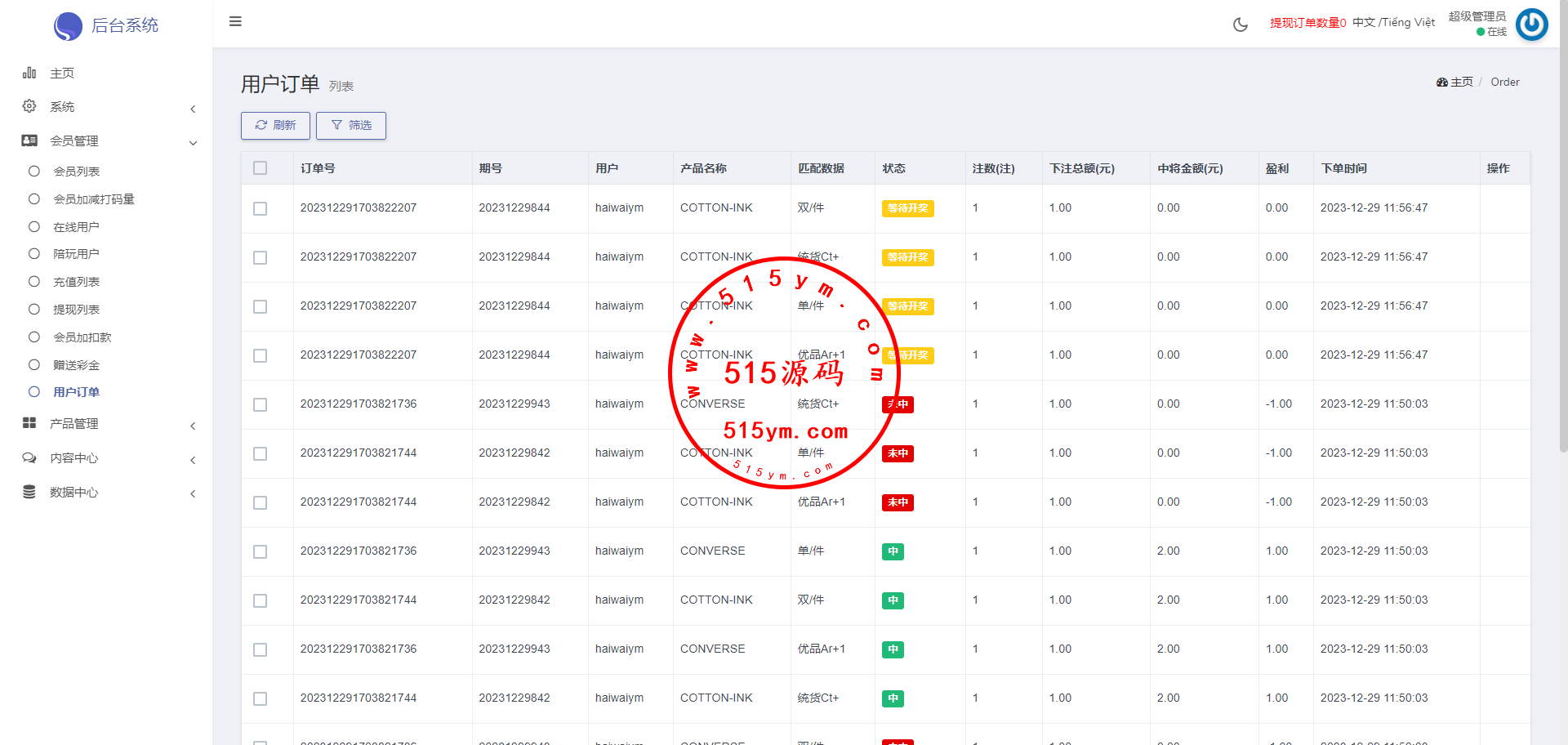Click the data center database icon

pyautogui.click(x=29, y=492)
